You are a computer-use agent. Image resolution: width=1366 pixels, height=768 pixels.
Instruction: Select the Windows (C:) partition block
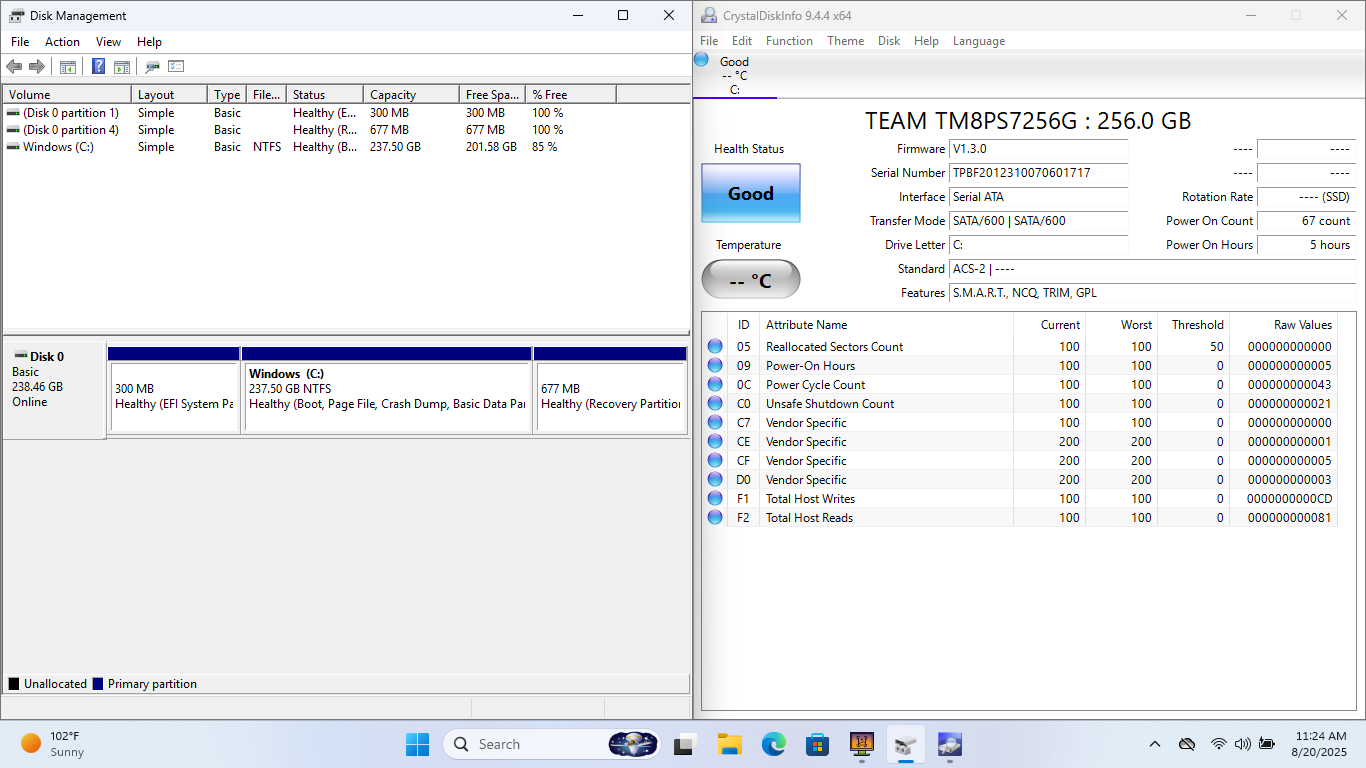387,396
